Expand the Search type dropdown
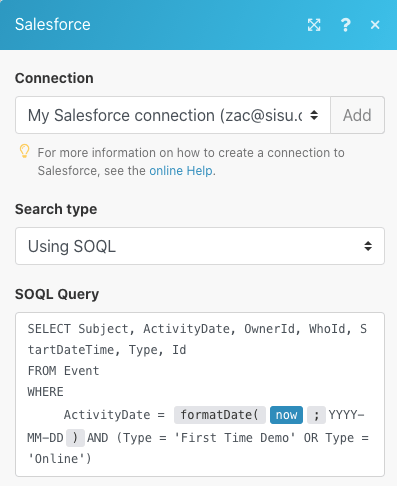The image size is (397, 486). click(200, 246)
